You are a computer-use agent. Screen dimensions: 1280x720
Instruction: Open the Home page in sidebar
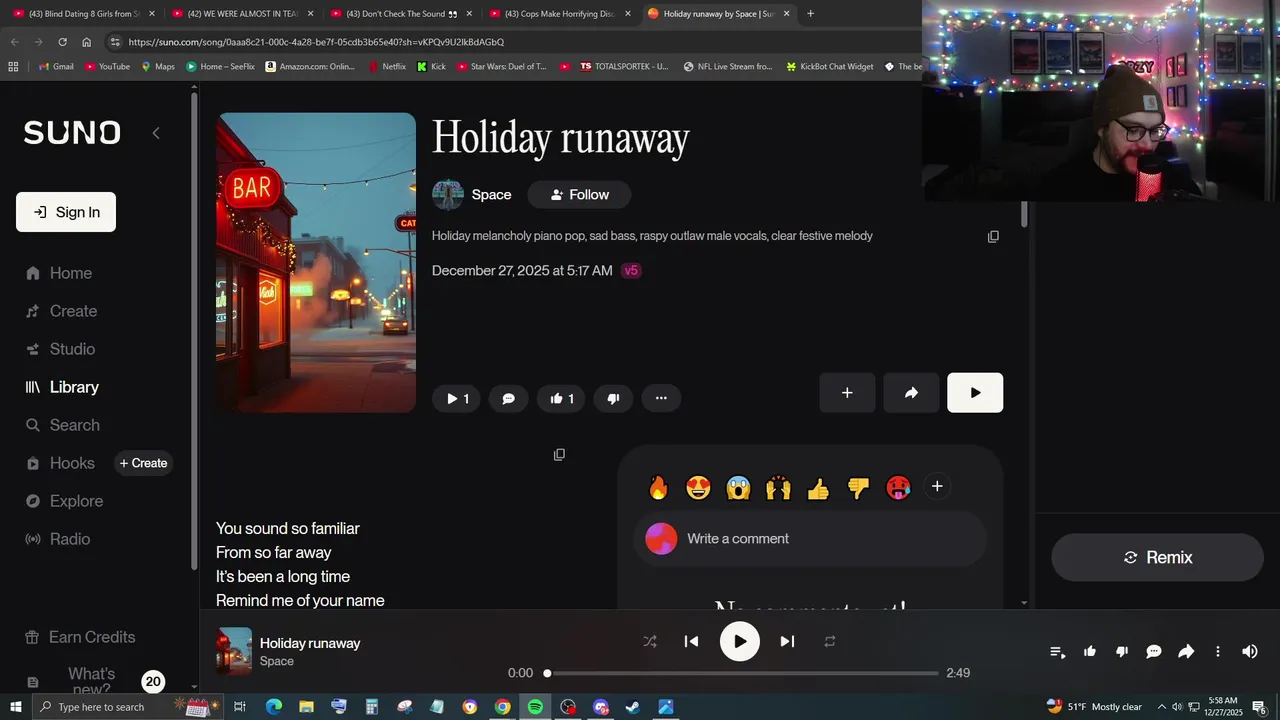[60, 273]
